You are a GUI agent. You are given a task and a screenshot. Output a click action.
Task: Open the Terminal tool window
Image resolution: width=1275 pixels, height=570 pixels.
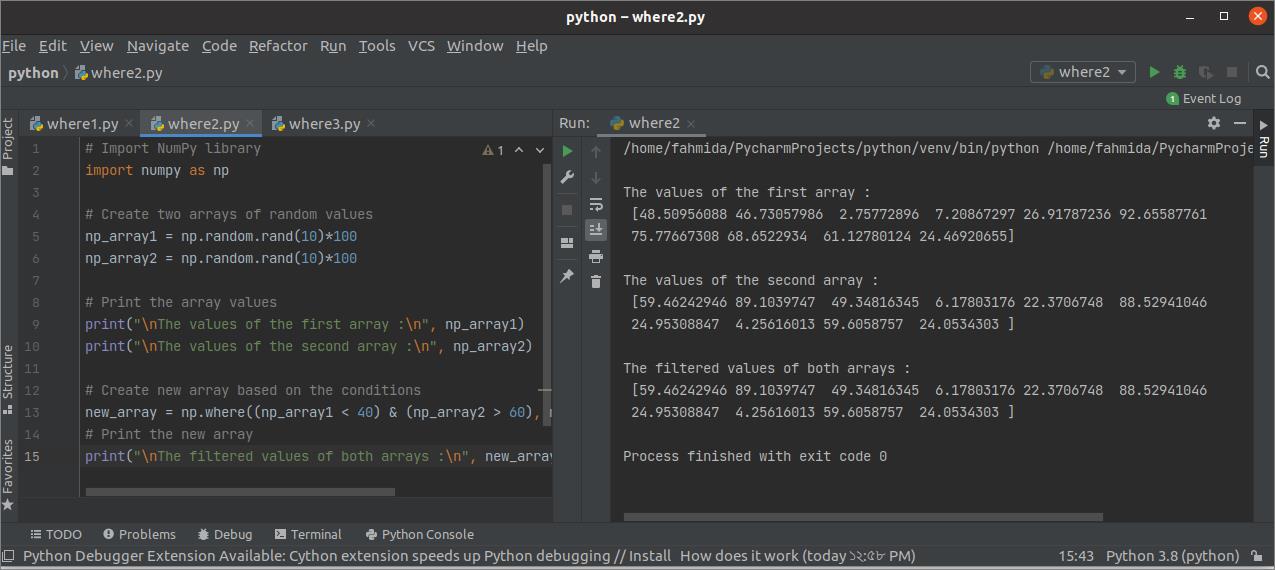coord(308,534)
